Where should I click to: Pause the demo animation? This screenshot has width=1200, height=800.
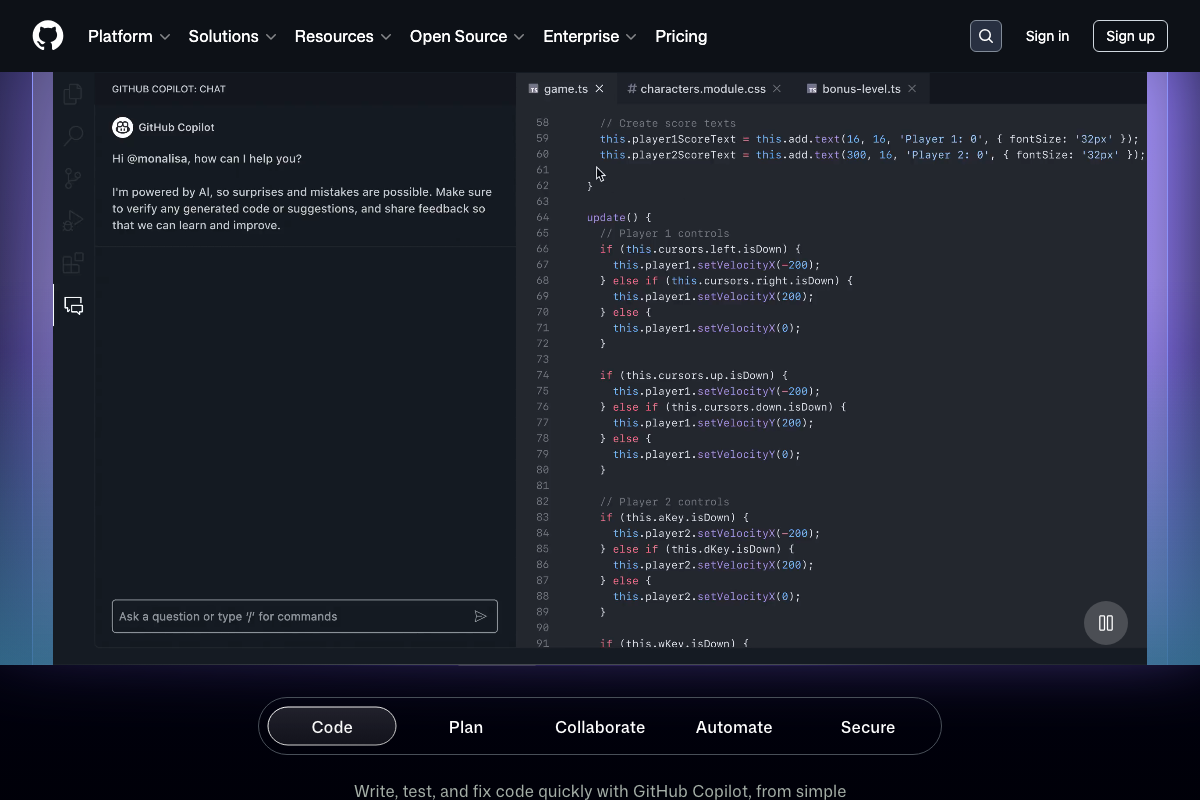coord(1106,623)
